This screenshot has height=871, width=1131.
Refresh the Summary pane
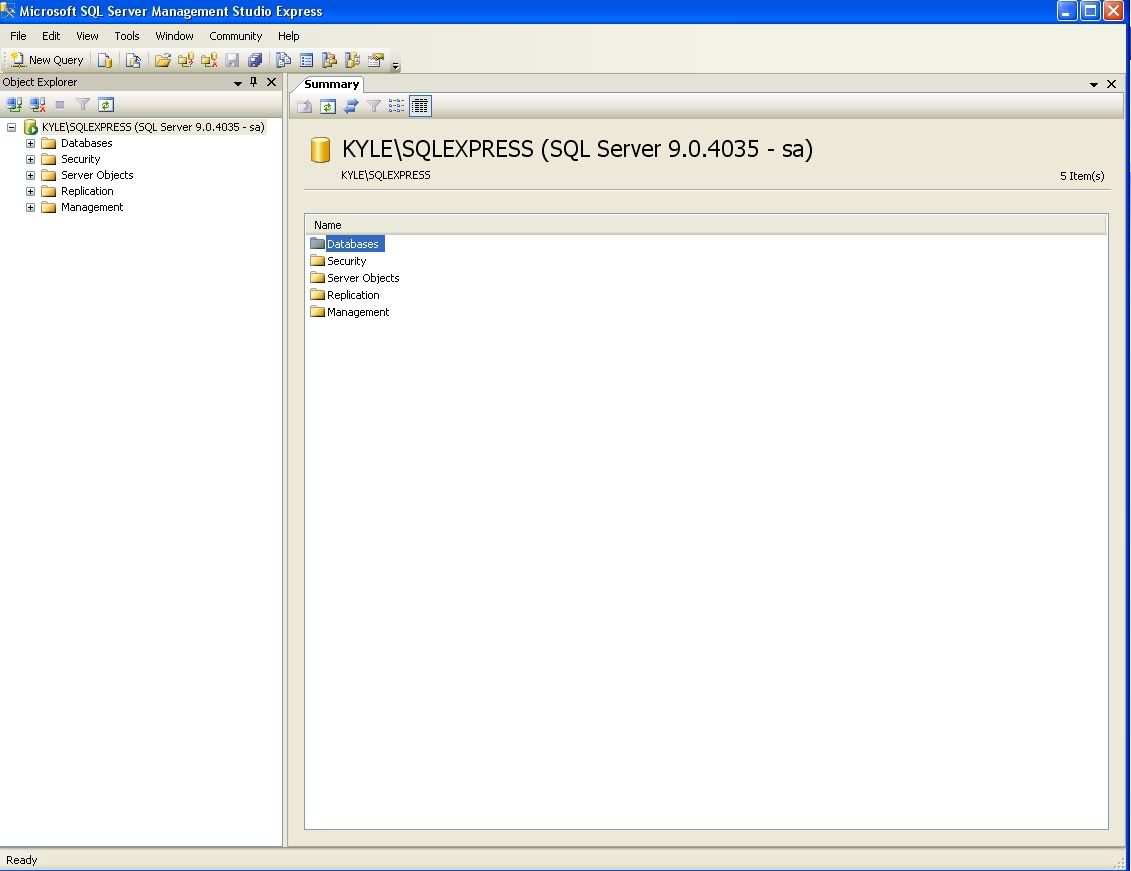coord(327,106)
